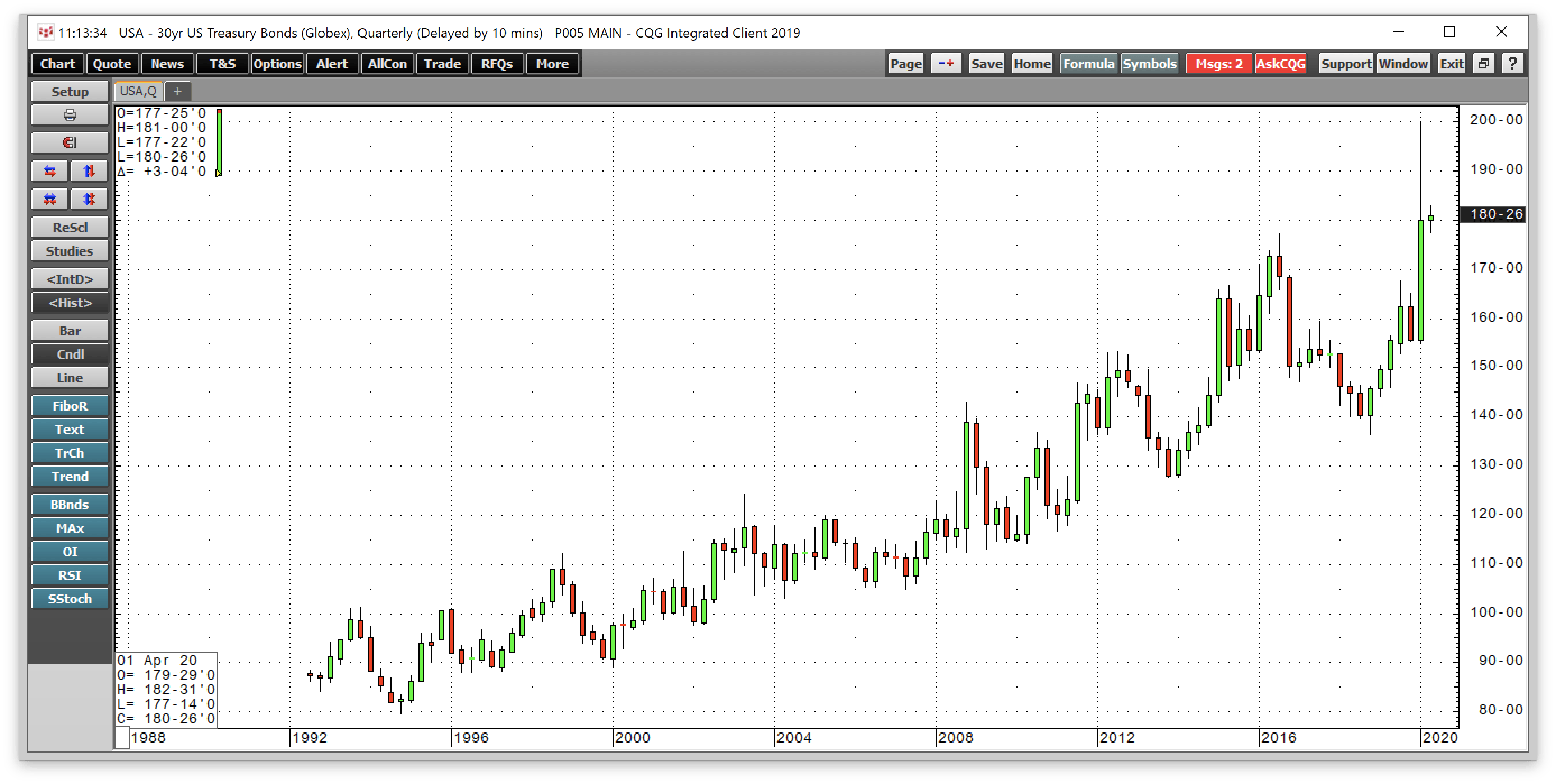Open the Alert menu

pos(332,63)
